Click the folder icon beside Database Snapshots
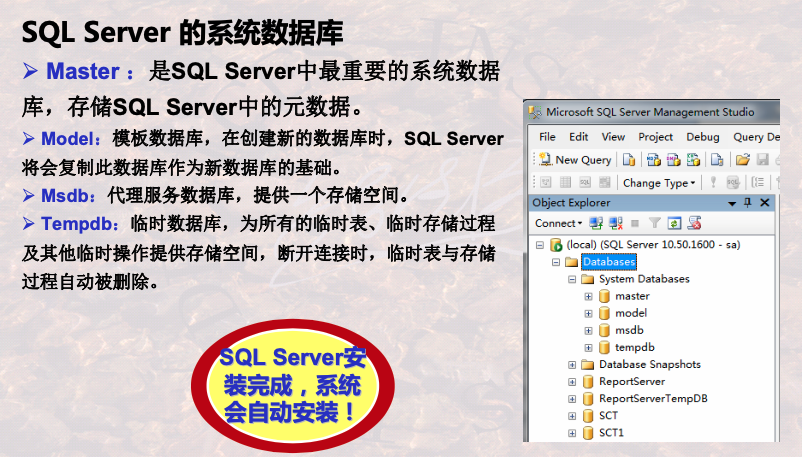Screen dimensions: 802x457 (588, 364)
